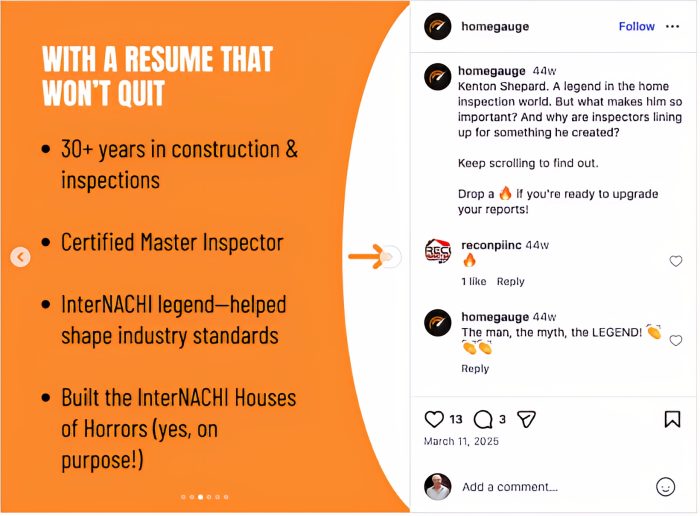Open comments via speech bubble icon
This screenshot has width=700, height=516.
point(483,420)
